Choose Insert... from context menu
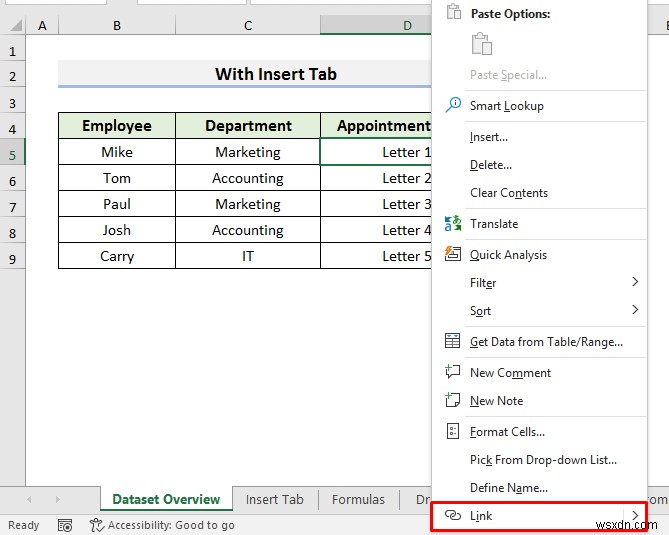The height and width of the screenshot is (535, 669). tap(539, 137)
